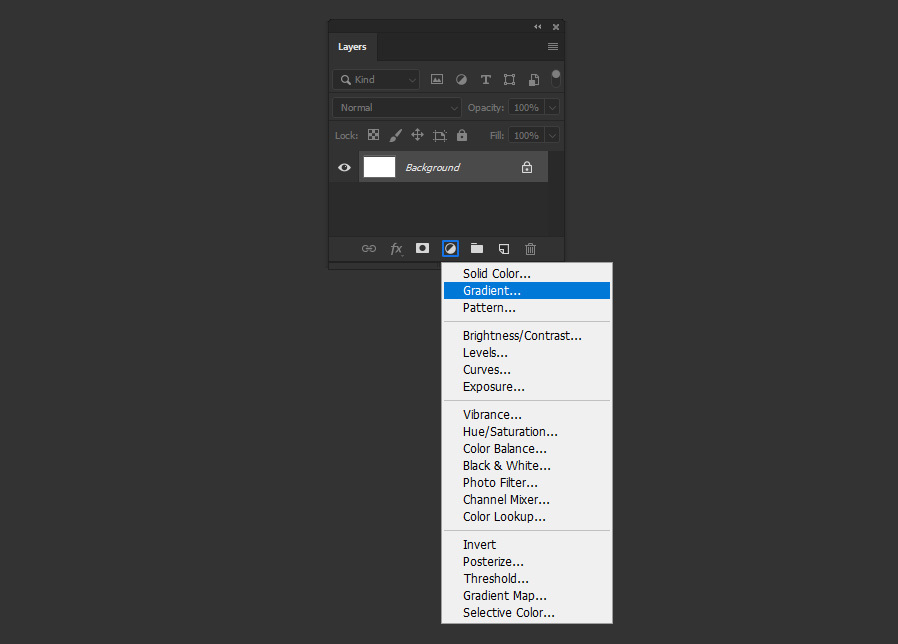
Task: Select Vibrance... adjustment
Action: [527, 415]
